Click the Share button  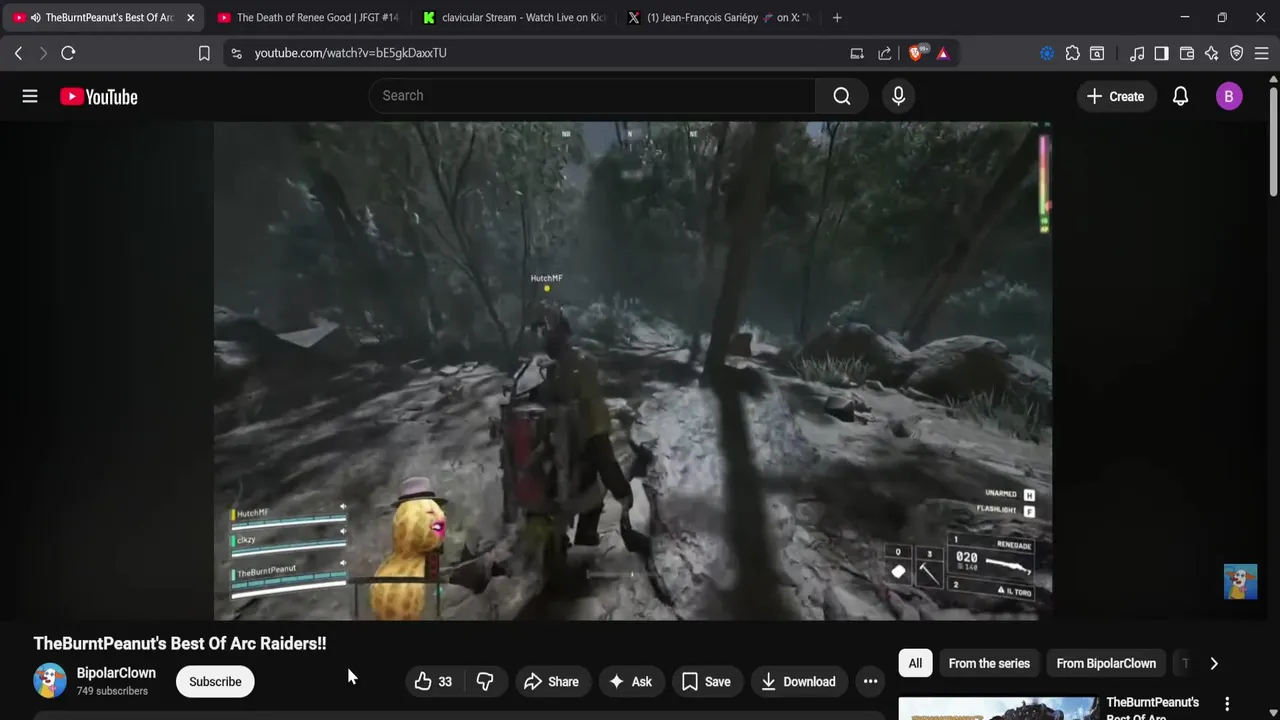pos(551,682)
